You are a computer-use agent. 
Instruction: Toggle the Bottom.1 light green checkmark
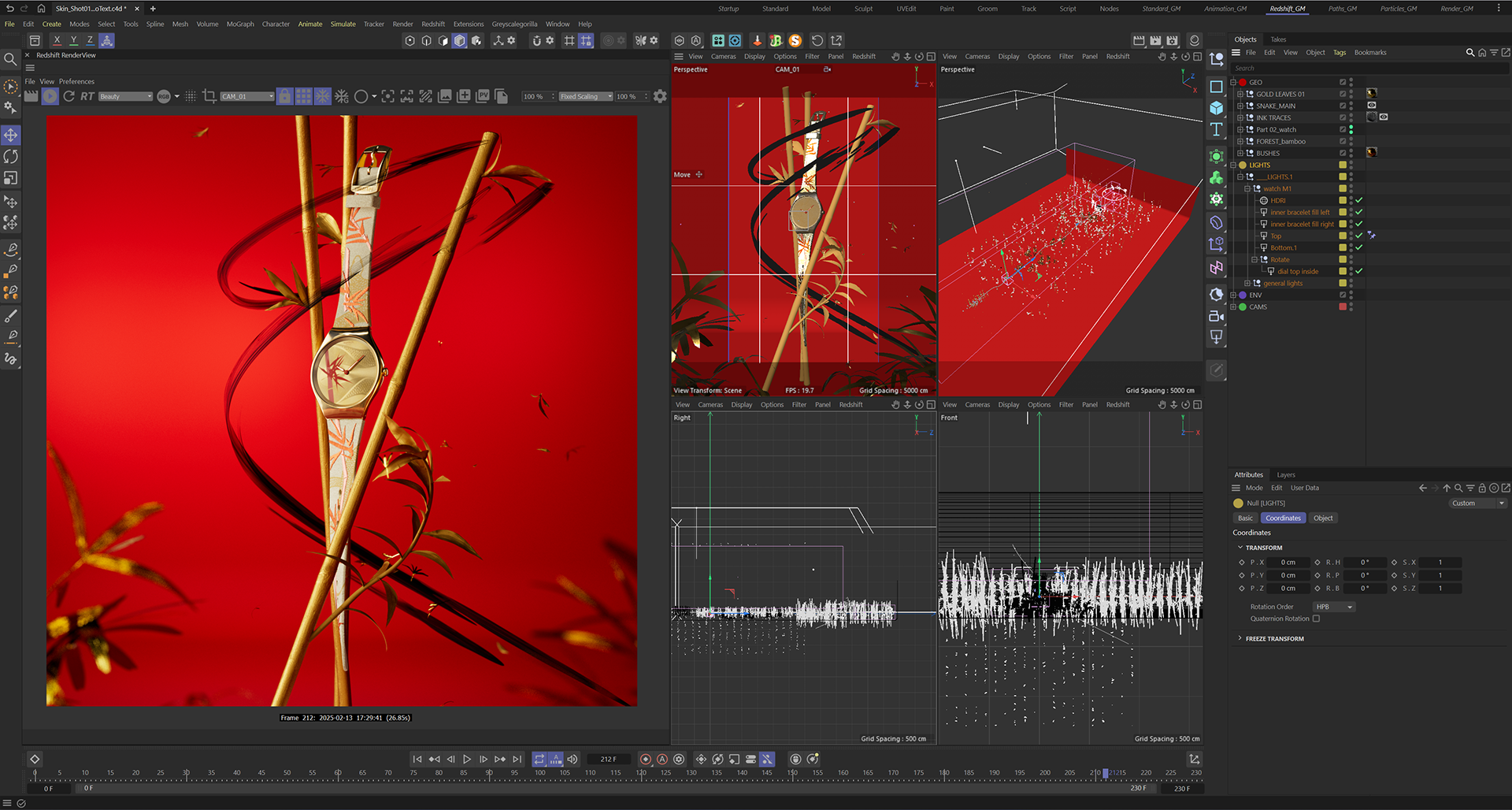point(1359,247)
